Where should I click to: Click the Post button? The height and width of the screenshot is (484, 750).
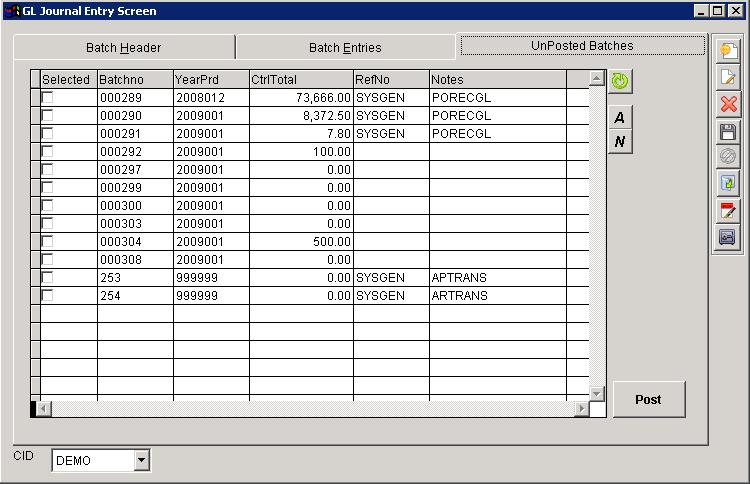(x=648, y=399)
